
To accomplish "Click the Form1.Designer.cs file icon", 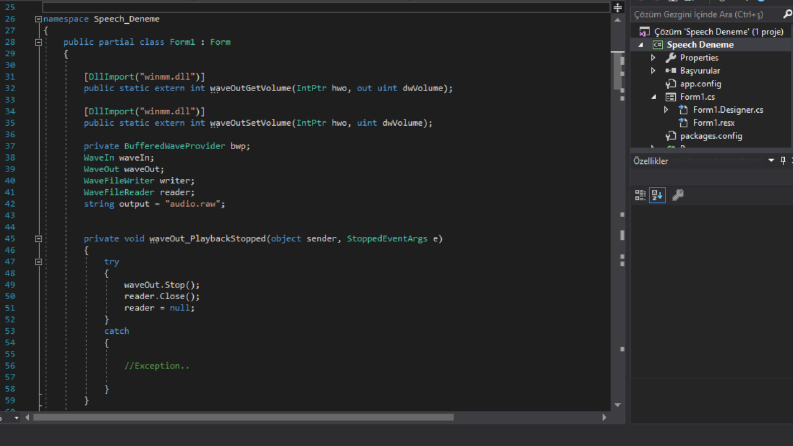I will pos(683,110).
